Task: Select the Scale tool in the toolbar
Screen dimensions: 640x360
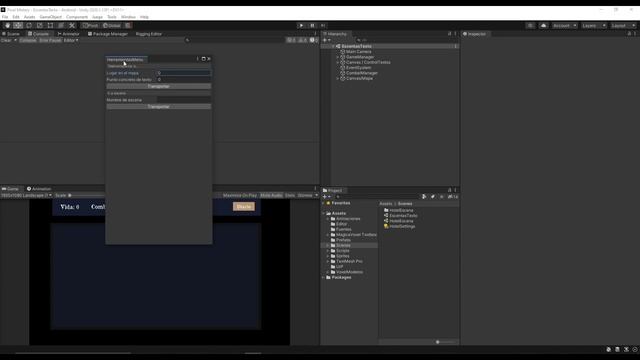Action: 40,25
